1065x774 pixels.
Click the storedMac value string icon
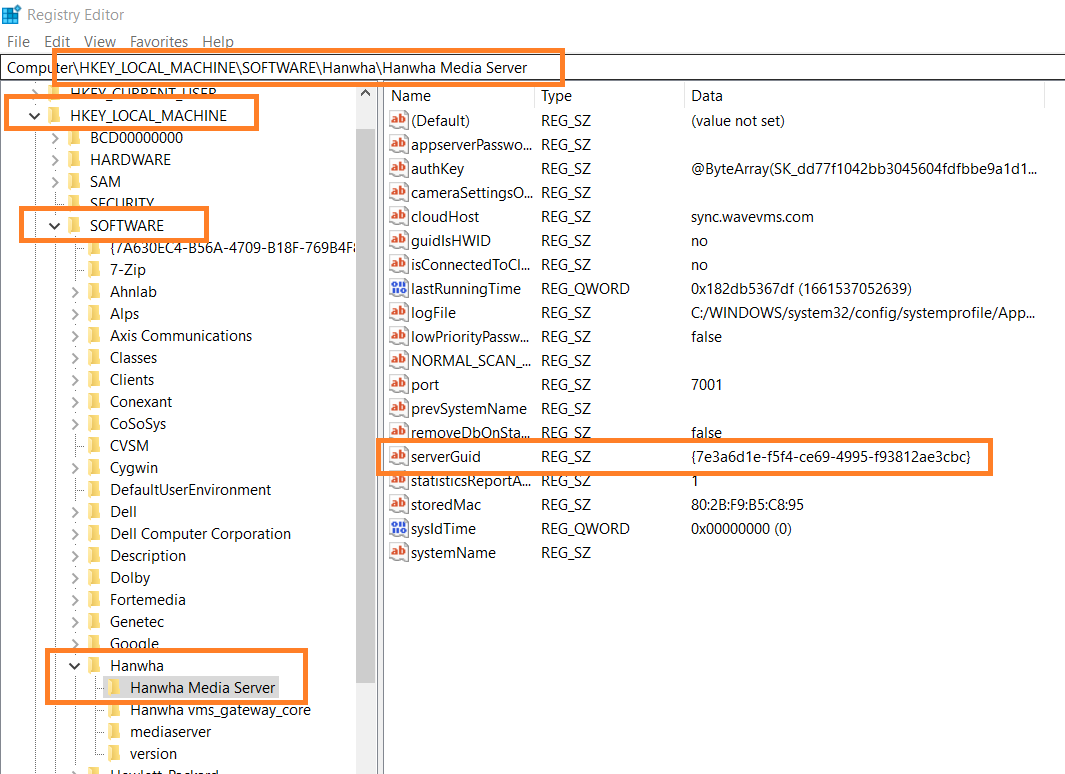point(398,504)
